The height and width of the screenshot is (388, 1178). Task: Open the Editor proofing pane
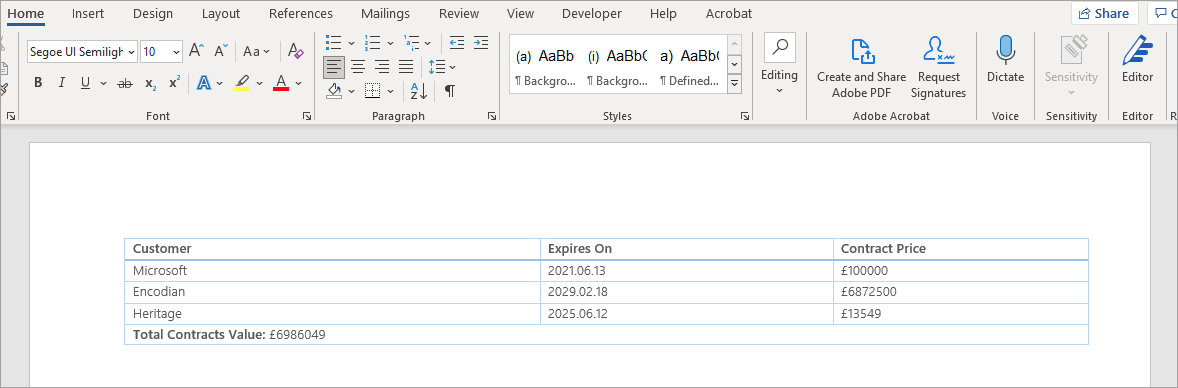[1137, 60]
